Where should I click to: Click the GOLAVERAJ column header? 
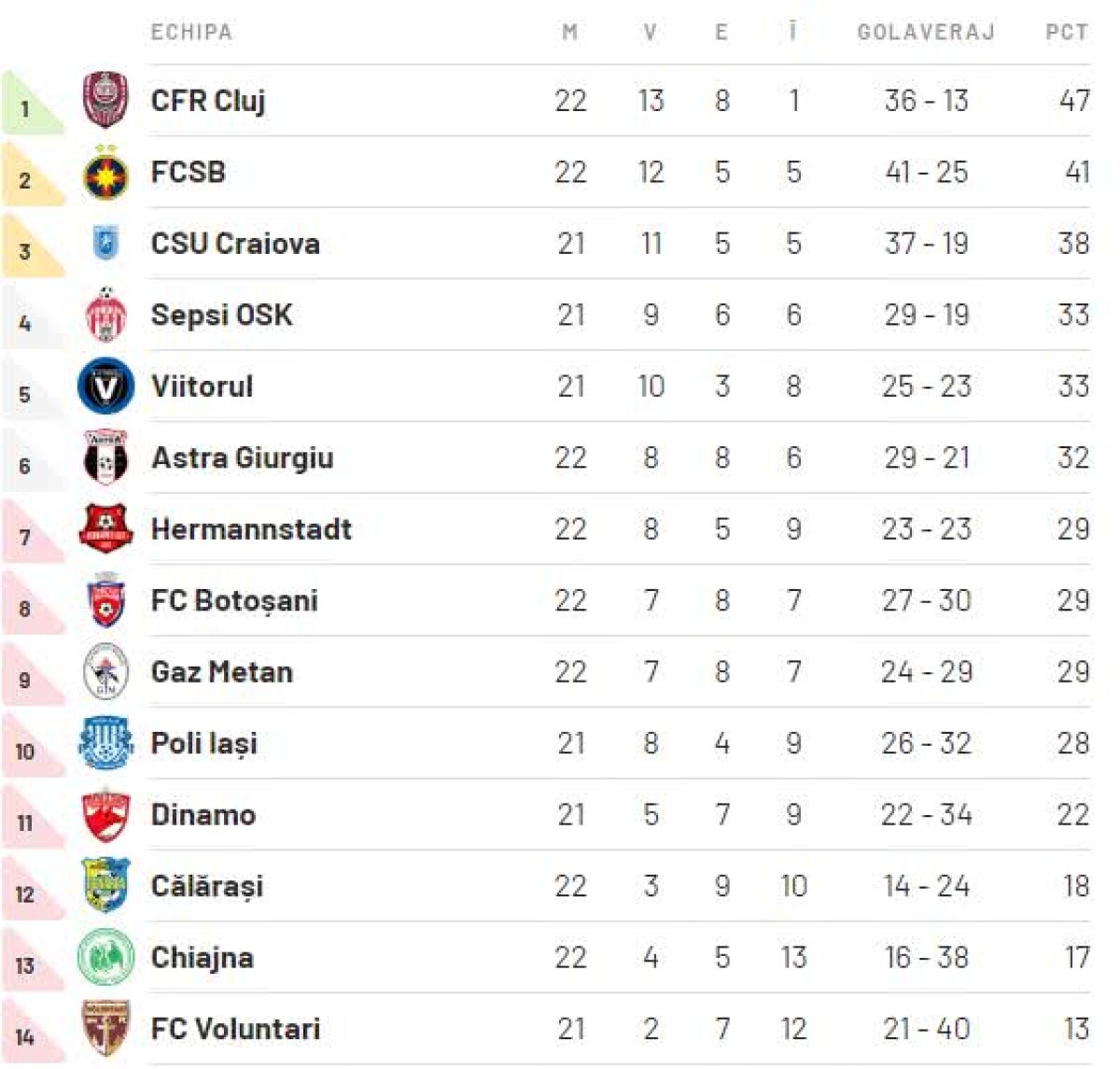click(926, 33)
